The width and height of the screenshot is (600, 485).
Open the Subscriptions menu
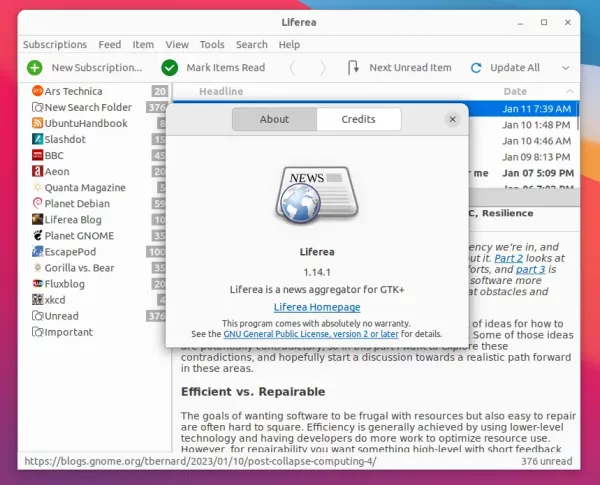55,45
